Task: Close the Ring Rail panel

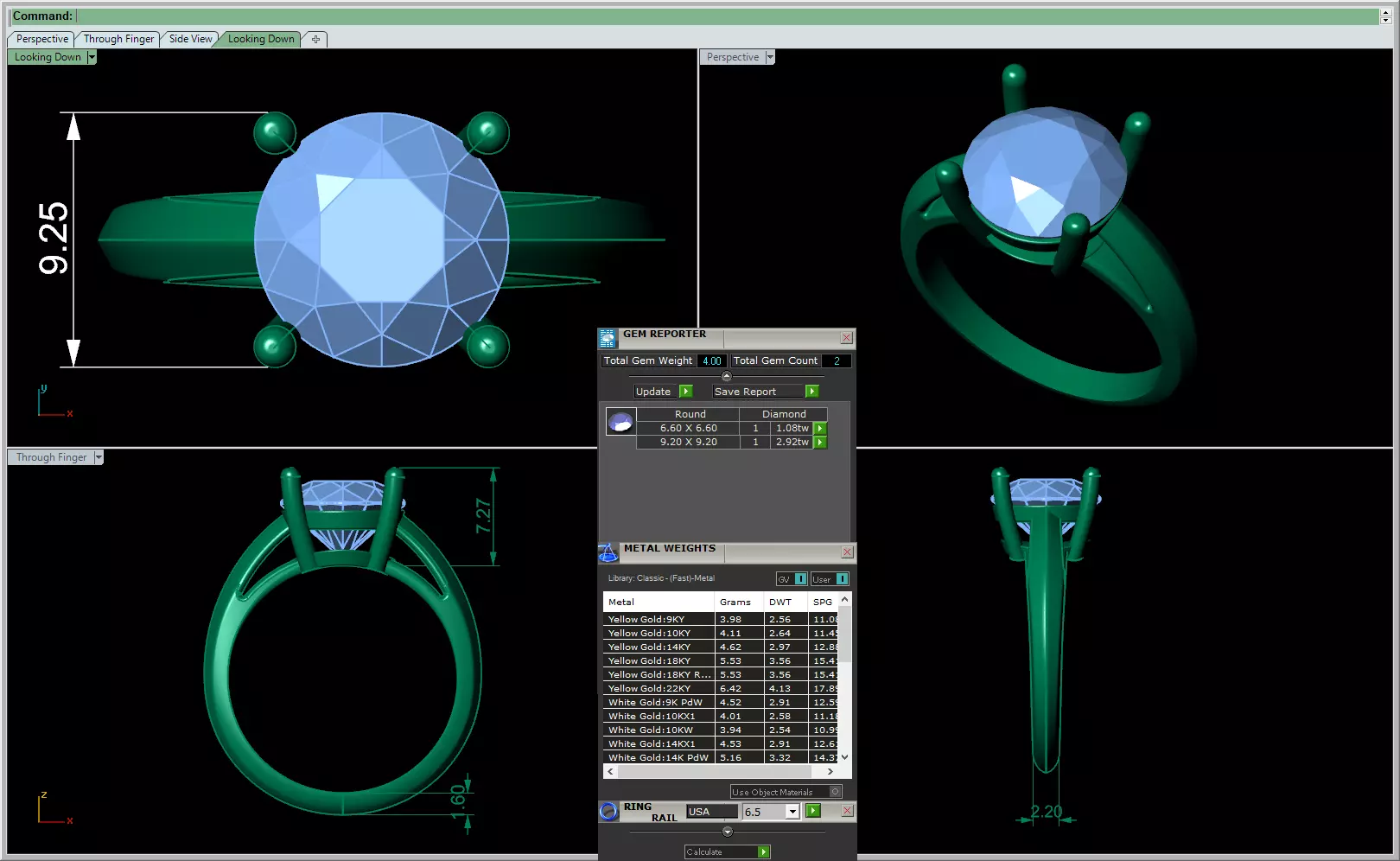Action: tap(847, 811)
